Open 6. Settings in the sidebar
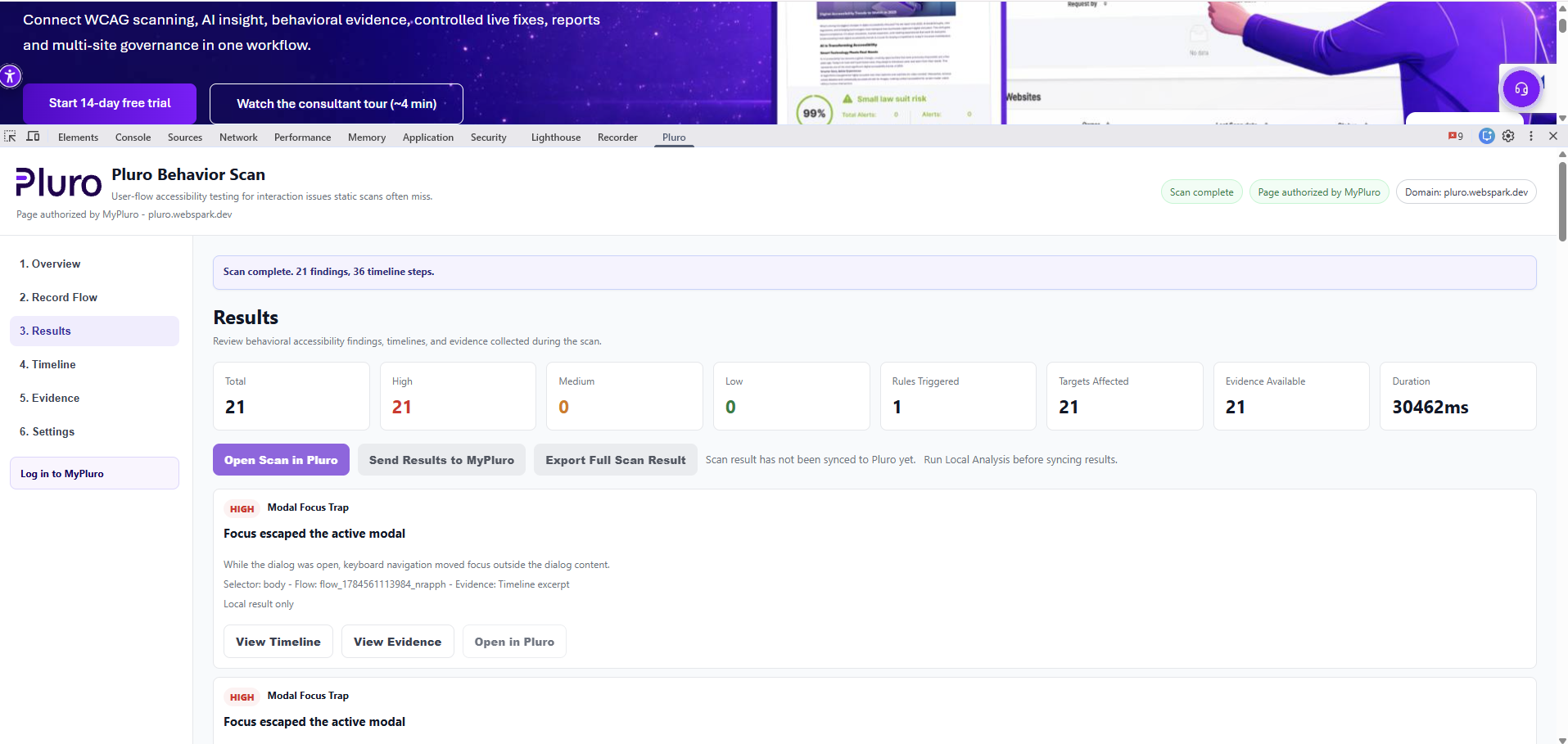The image size is (1568, 744). [x=94, y=431]
